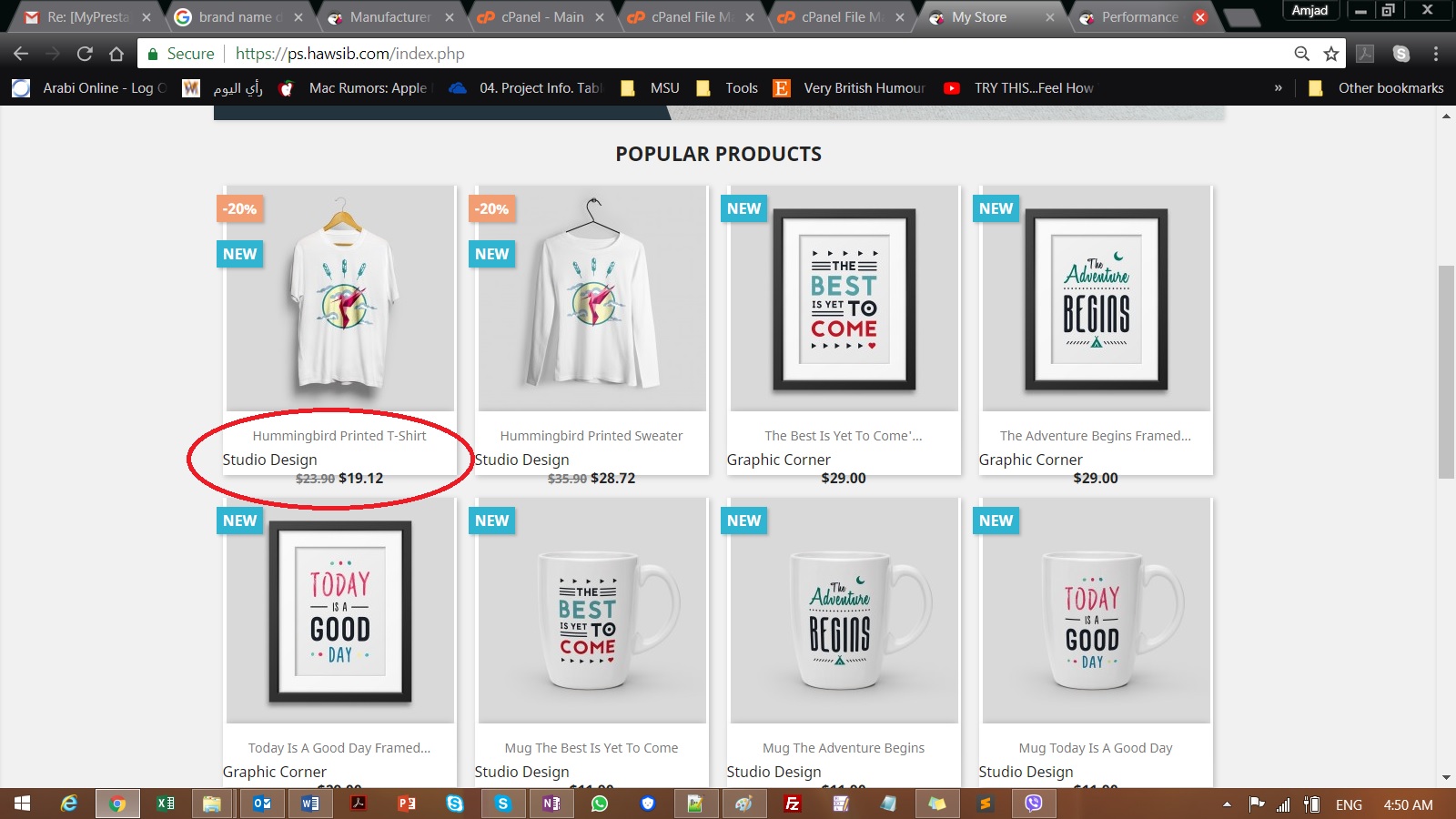This screenshot has height=819, width=1456.
Task: Open Excel from the taskbar
Action: (x=166, y=804)
